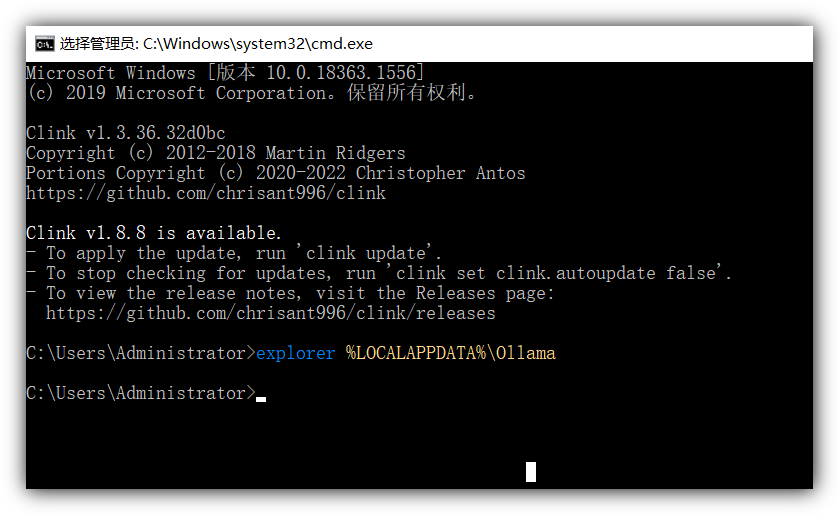Click 'Clink v1.8.8 is available.' line

[x=154, y=233]
